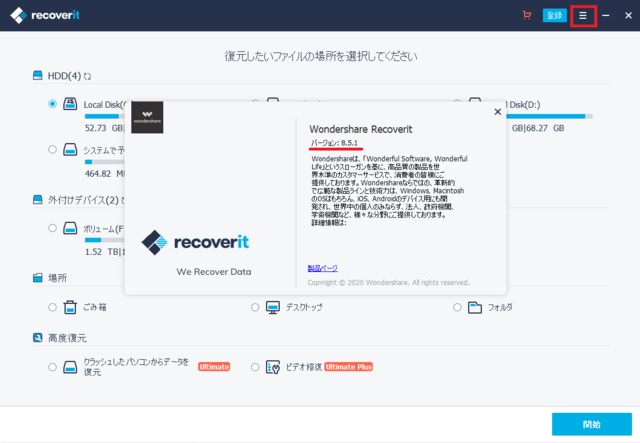Click the Wondershare Recoverit title text
Image resolution: width=640 pixels, height=443 pixels.
pyautogui.click(x=361, y=129)
